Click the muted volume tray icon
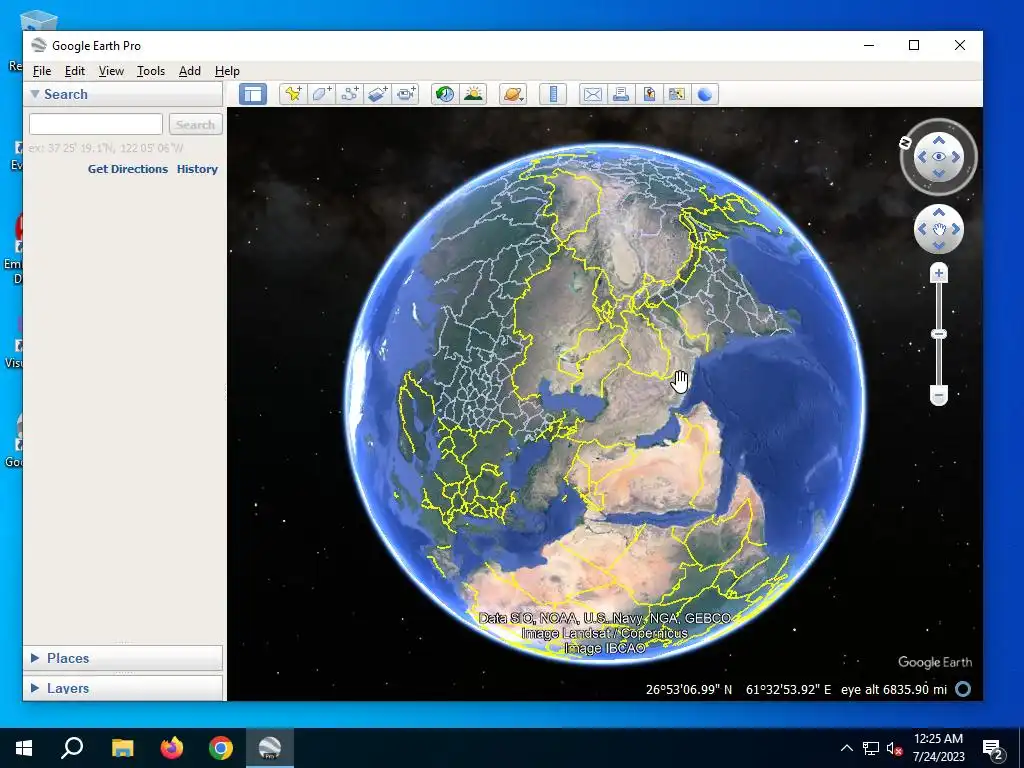 [x=894, y=748]
